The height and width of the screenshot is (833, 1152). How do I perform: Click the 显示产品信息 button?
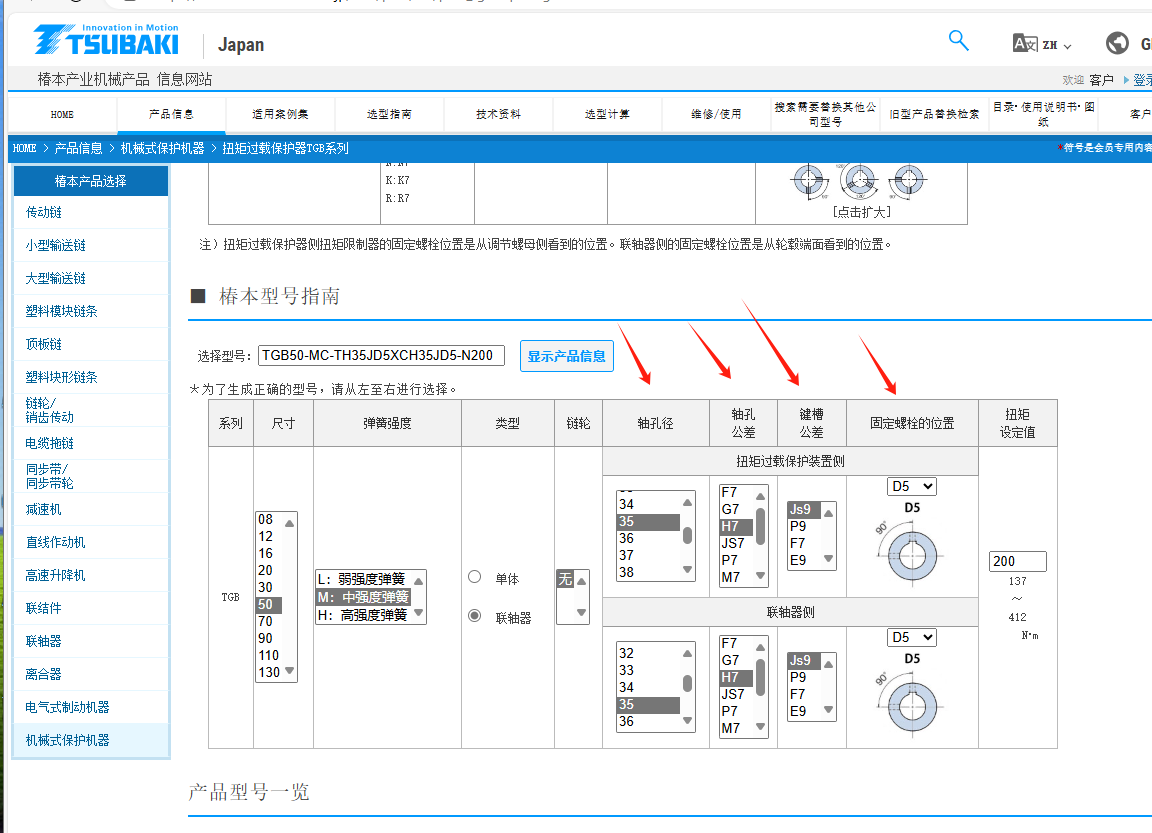[x=566, y=356]
